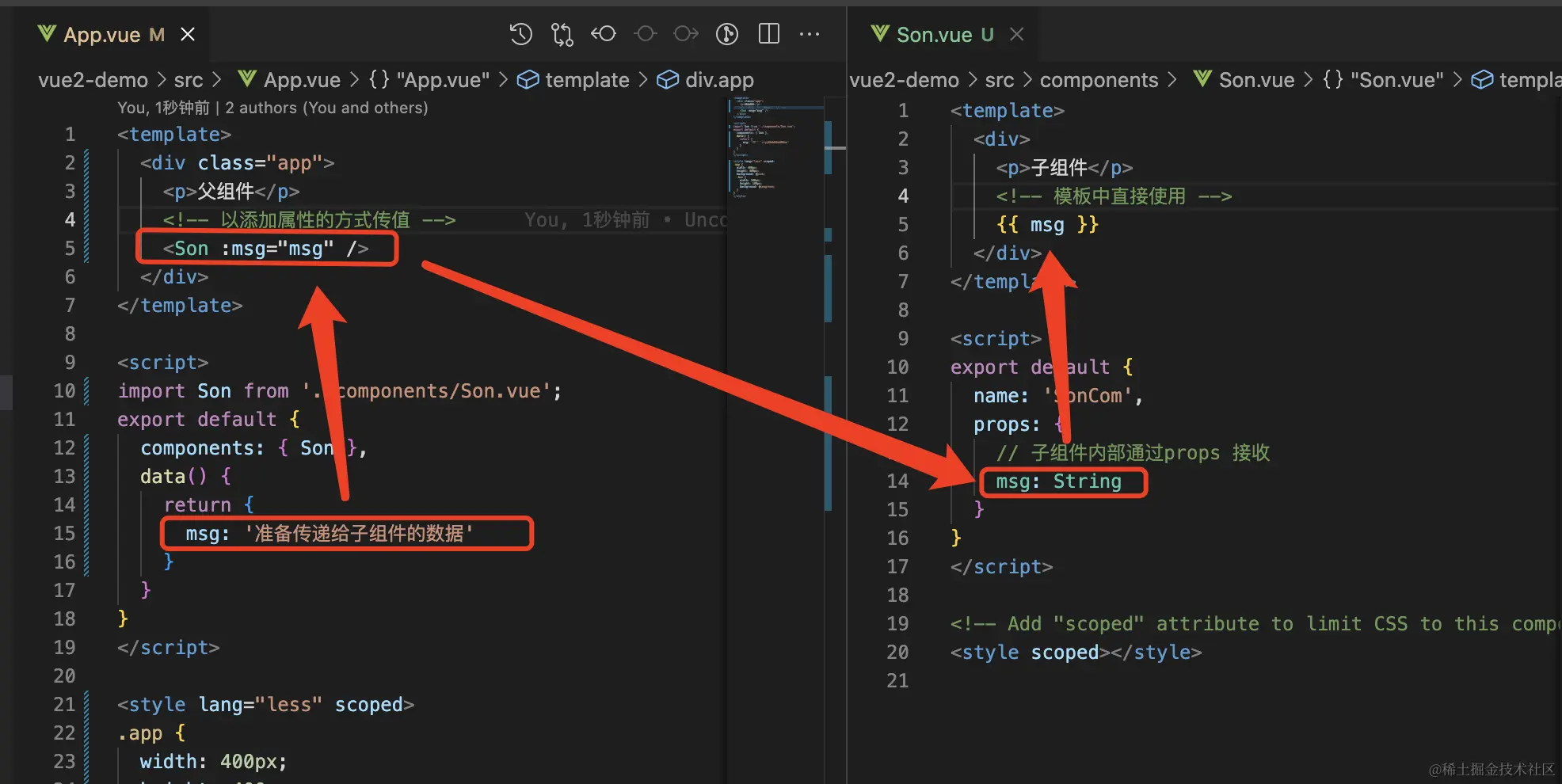Click the Vue logo icon on the Son.vue tab
The width and height of the screenshot is (1562, 784).
(880, 33)
